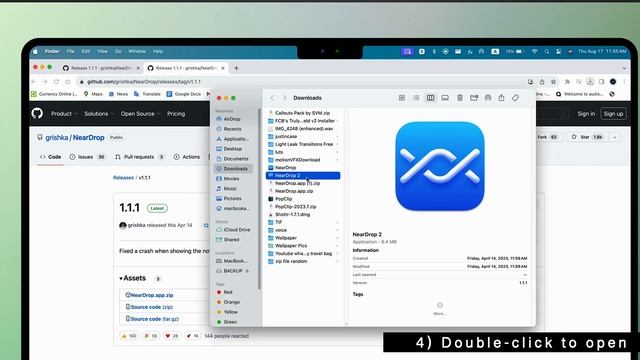Open the View menu
This screenshot has width=640, height=360.
pyautogui.click(x=102, y=51)
